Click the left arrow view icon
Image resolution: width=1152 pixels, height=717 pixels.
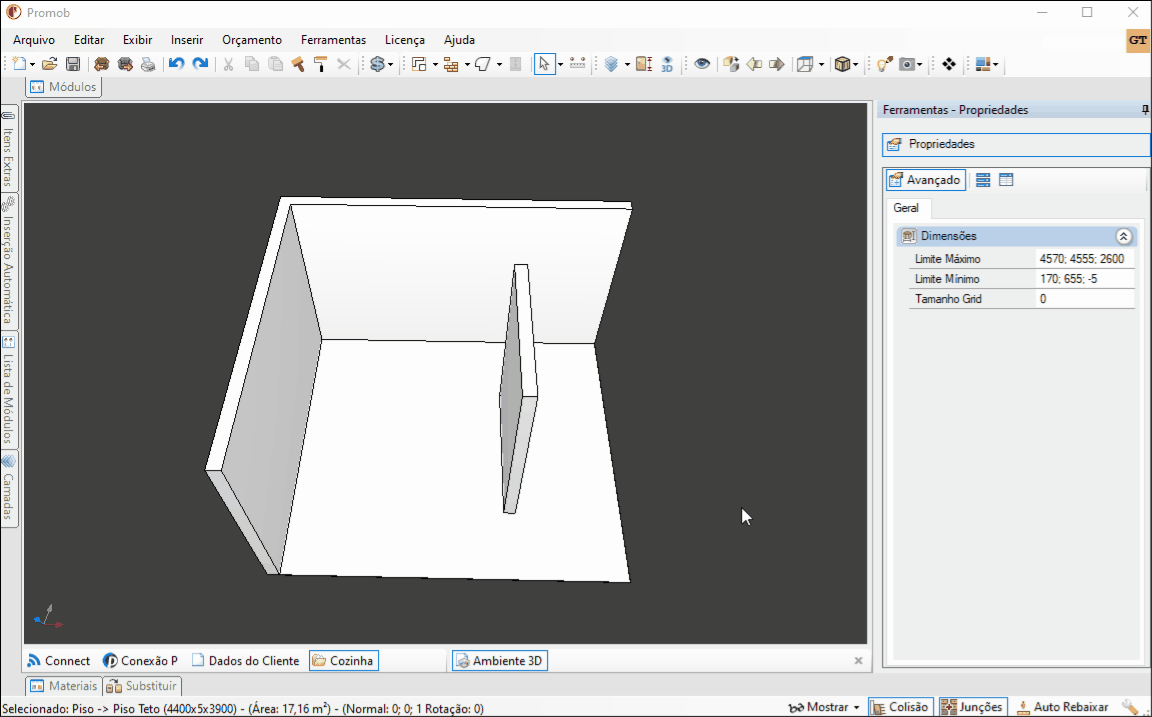[754, 64]
